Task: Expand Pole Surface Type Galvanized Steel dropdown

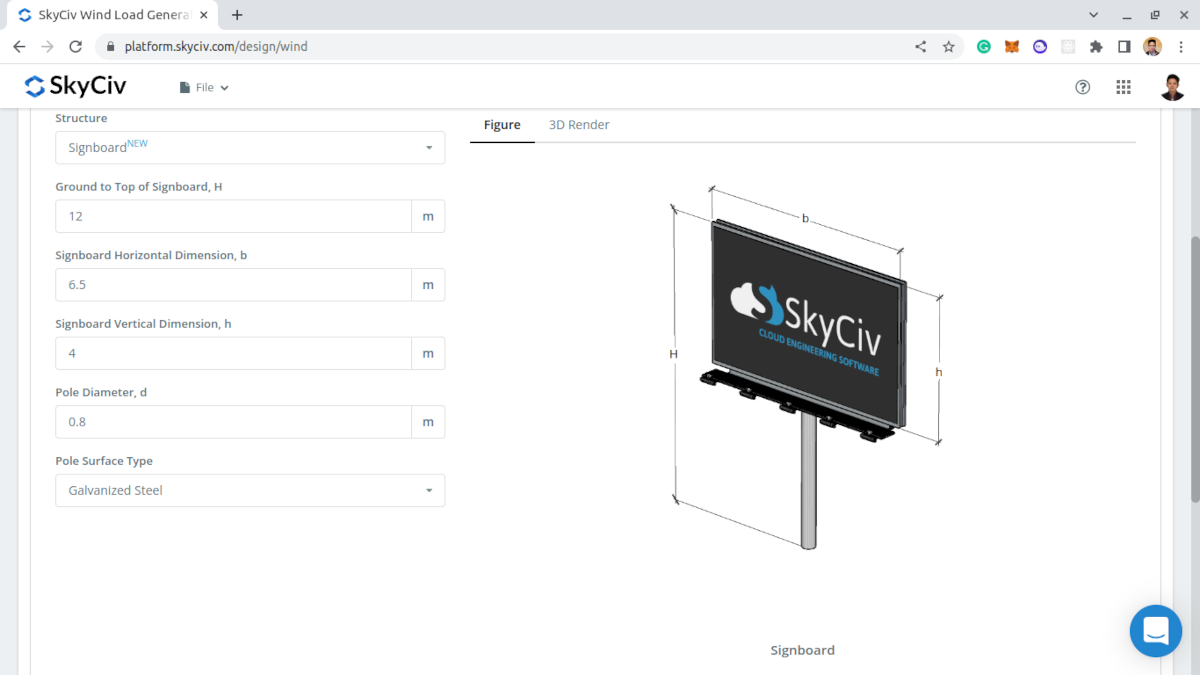Action: (x=250, y=490)
